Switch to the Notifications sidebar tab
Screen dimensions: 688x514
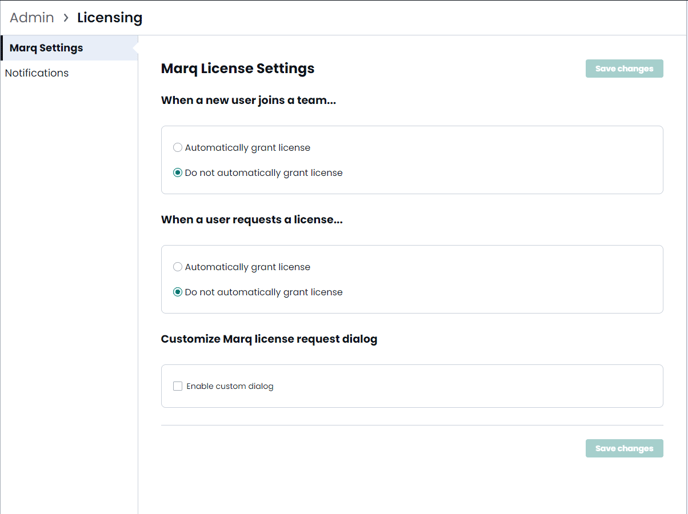pyautogui.click(x=37, y=73)
